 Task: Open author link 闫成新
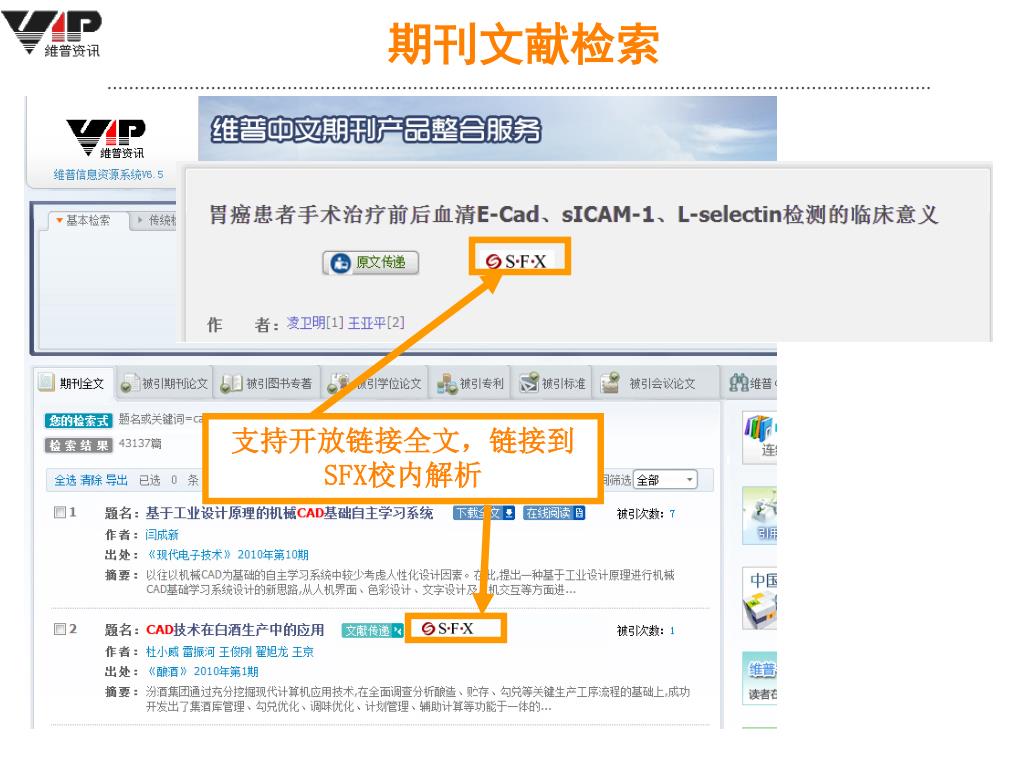162,535
